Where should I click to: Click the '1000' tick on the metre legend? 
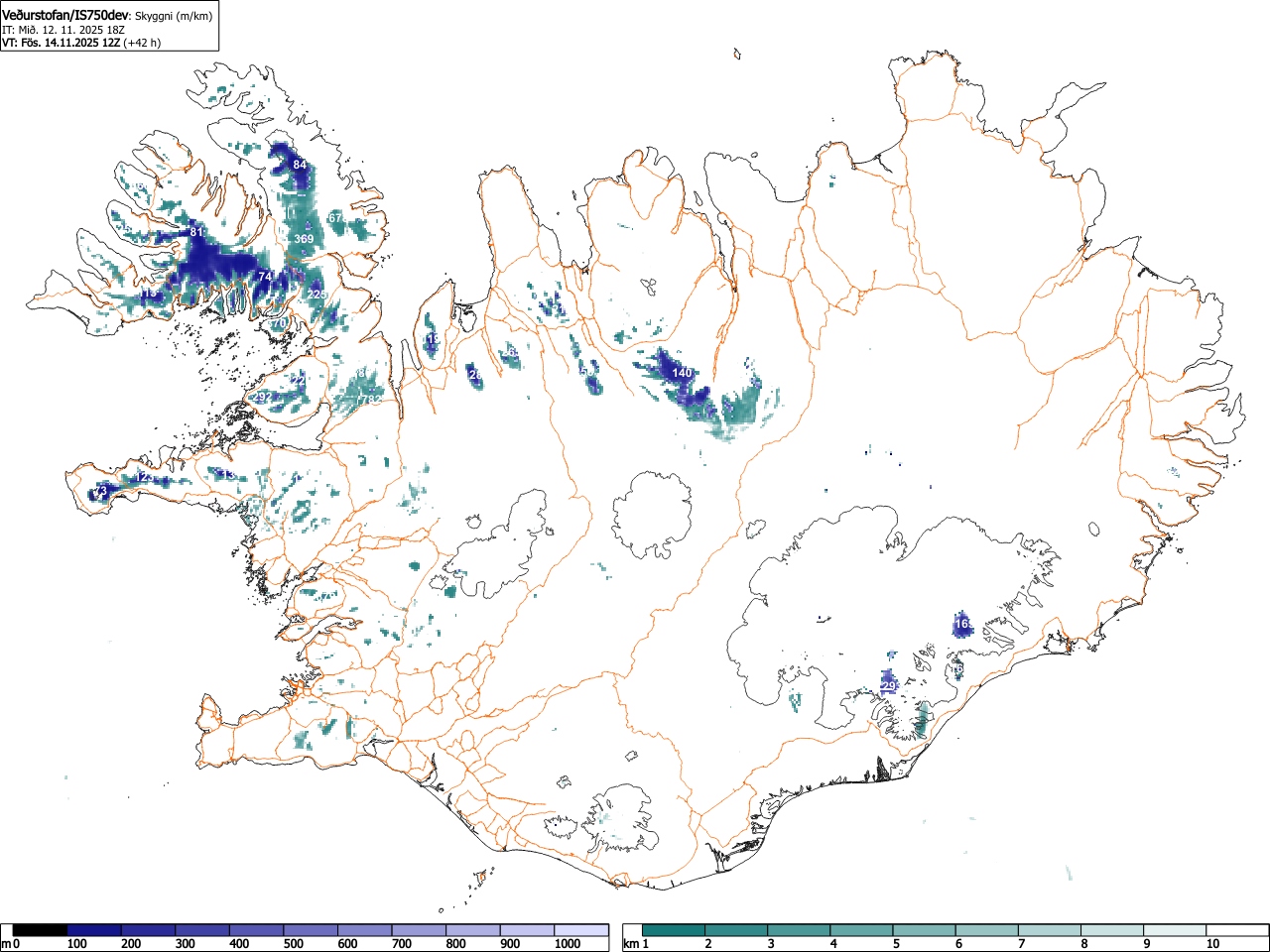[568, 944]
